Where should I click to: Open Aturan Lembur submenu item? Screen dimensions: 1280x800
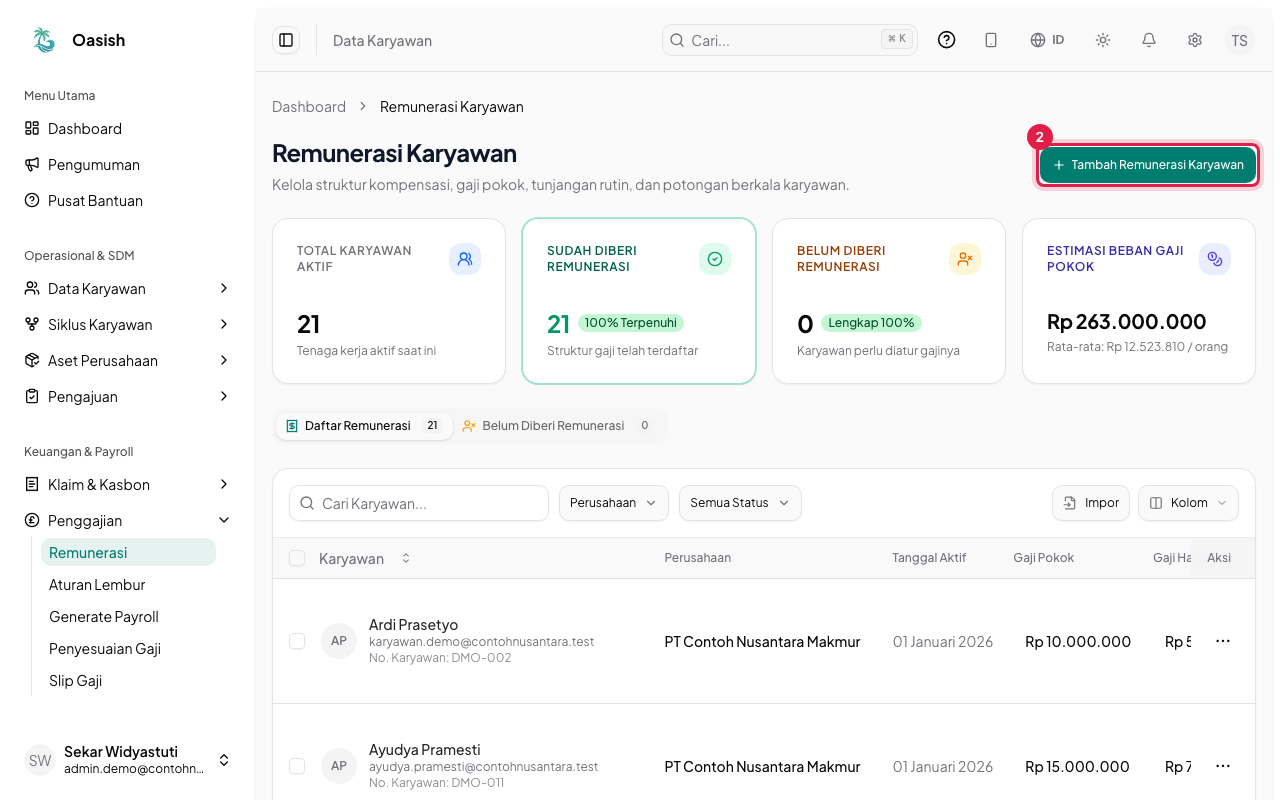(x=128, y=585)
